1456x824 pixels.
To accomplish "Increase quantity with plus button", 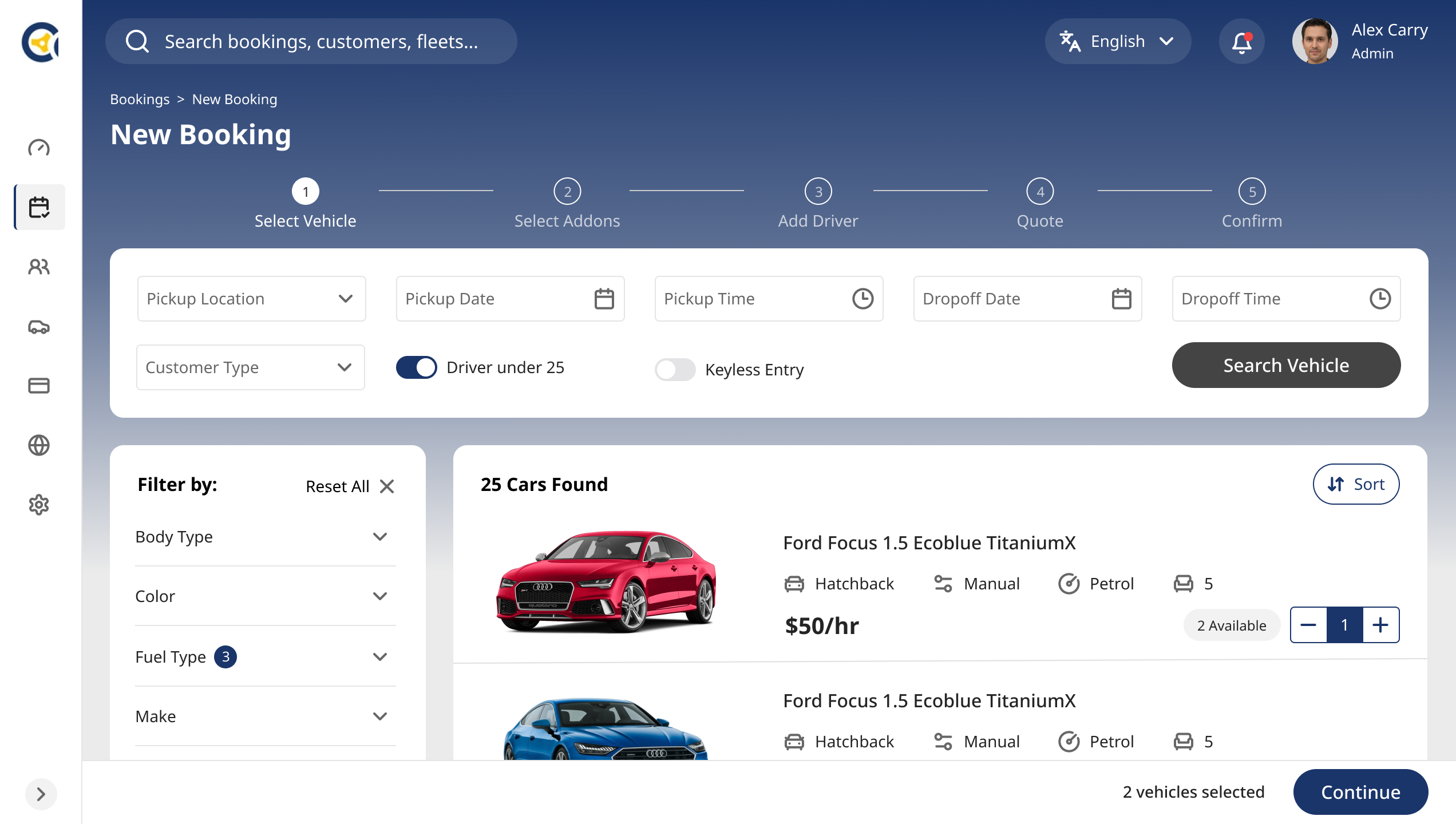I will [x=1381, y=625].
